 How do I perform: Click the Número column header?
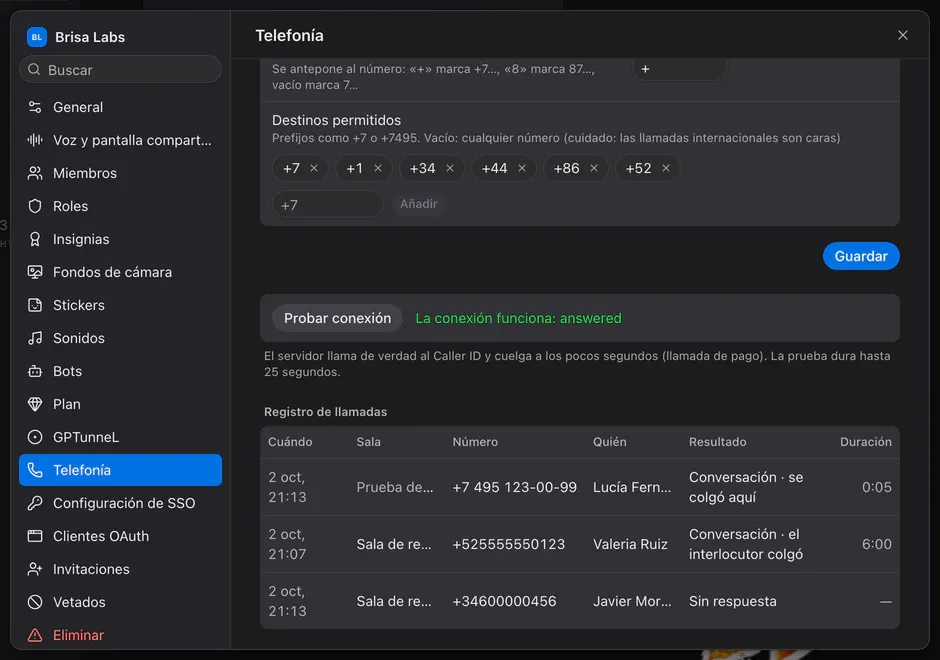point(475,442)
